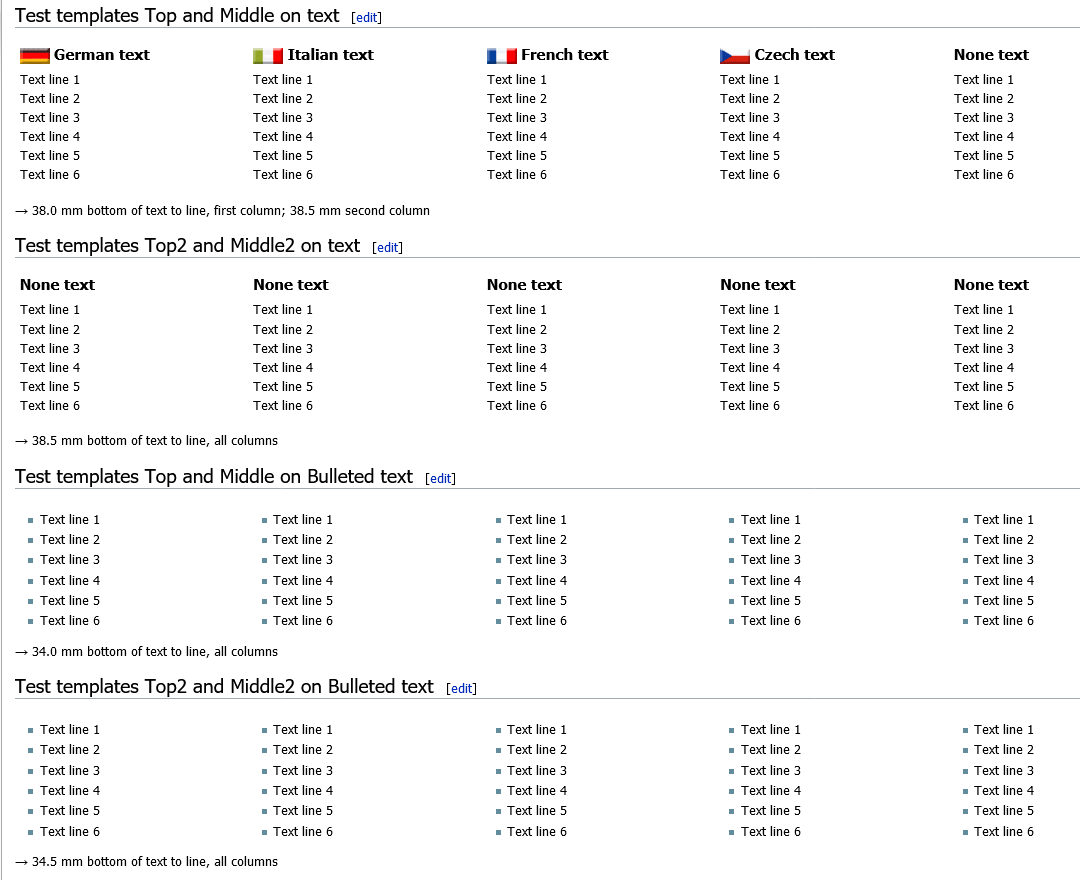This screenshot has height=880, width=1080.
Task: Click the 'Italian text' column heading
Action: 331,55
